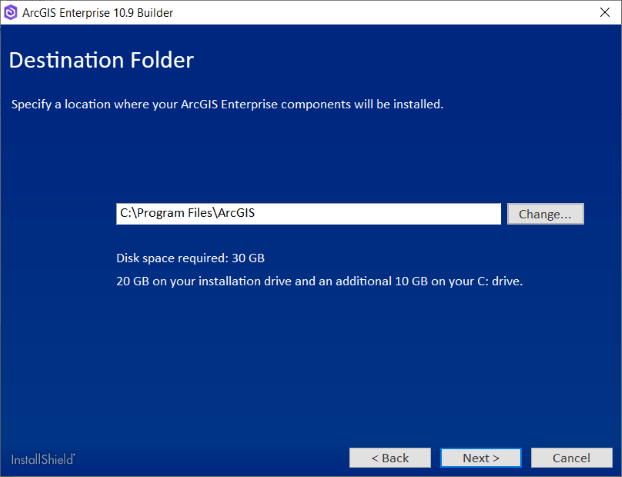The height and width of the screenshot is (477, 622).
Task: Cancel the installation
Action: click(572, 457)
